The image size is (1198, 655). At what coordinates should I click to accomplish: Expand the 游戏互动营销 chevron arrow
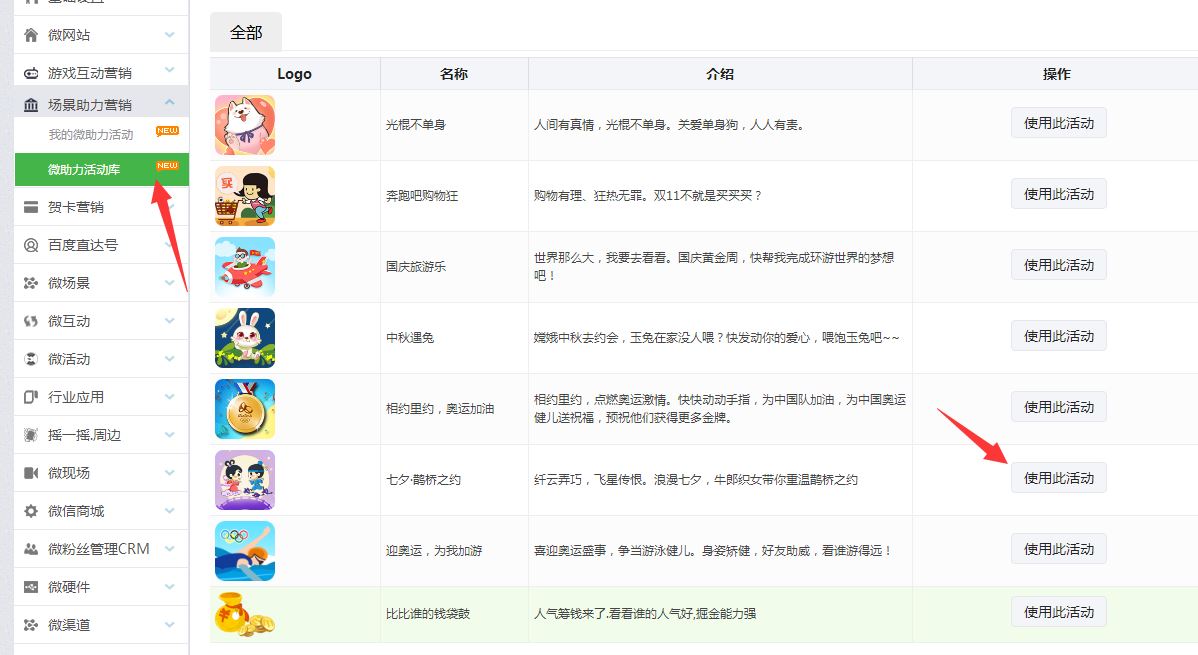(170, 72)
